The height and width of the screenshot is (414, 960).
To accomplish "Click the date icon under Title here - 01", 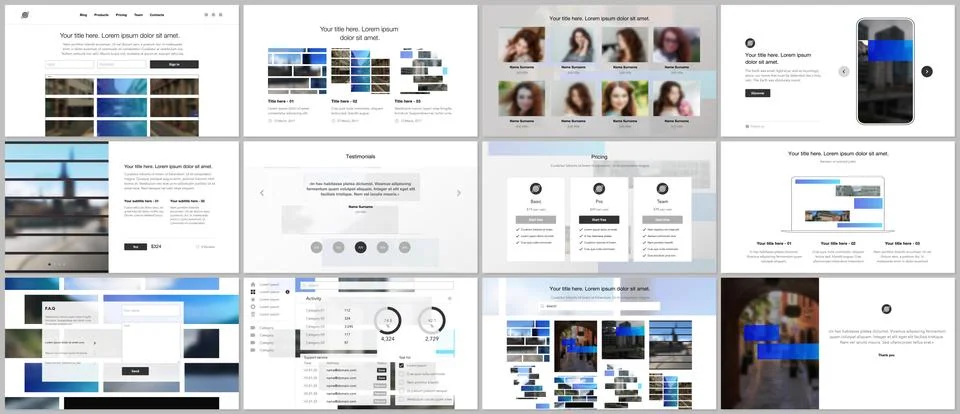I will click(270, 121).
